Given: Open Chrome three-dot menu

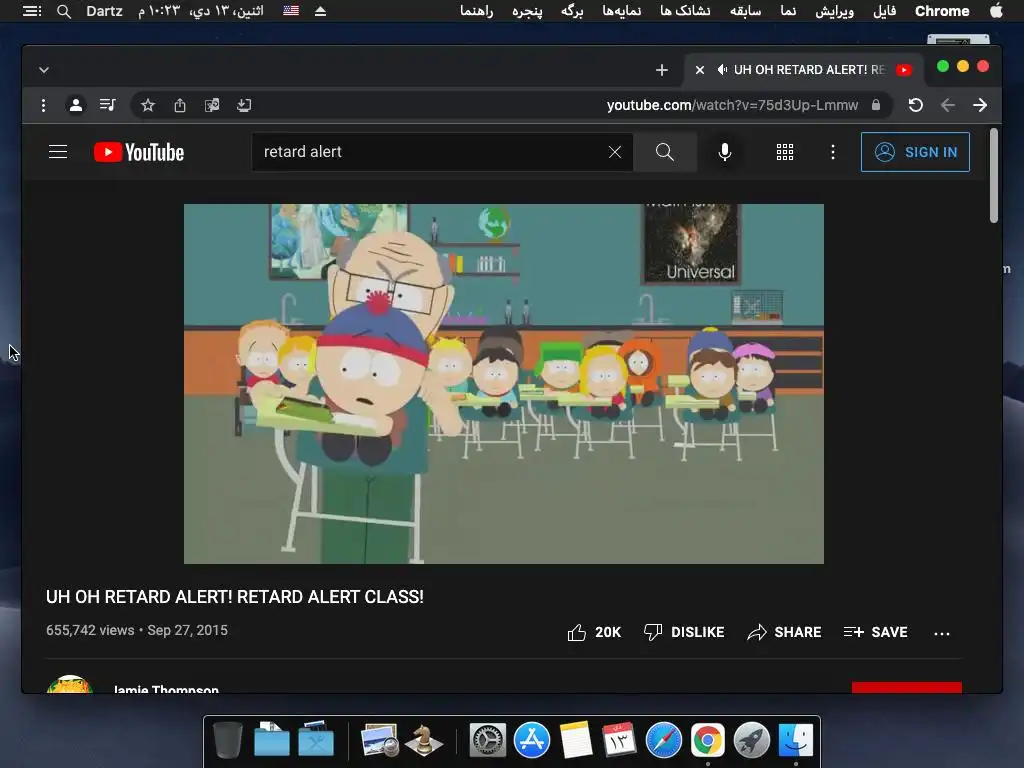Looking at the screenshot, I should click(x=43, y=105).
